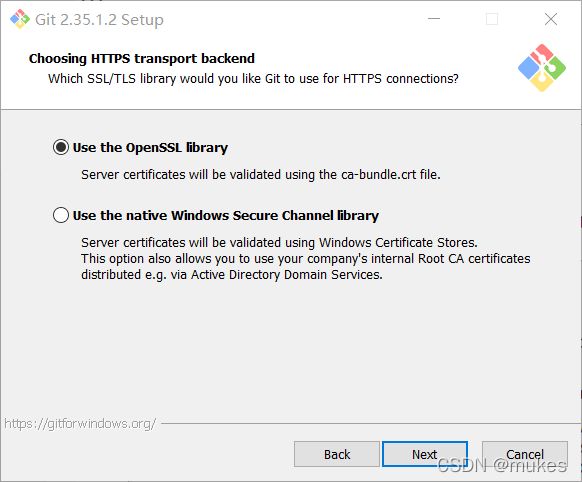Viewport: 582px width, 482px height.
Task: Click the Active Directory Domain Services line
Action: point(232,275)
